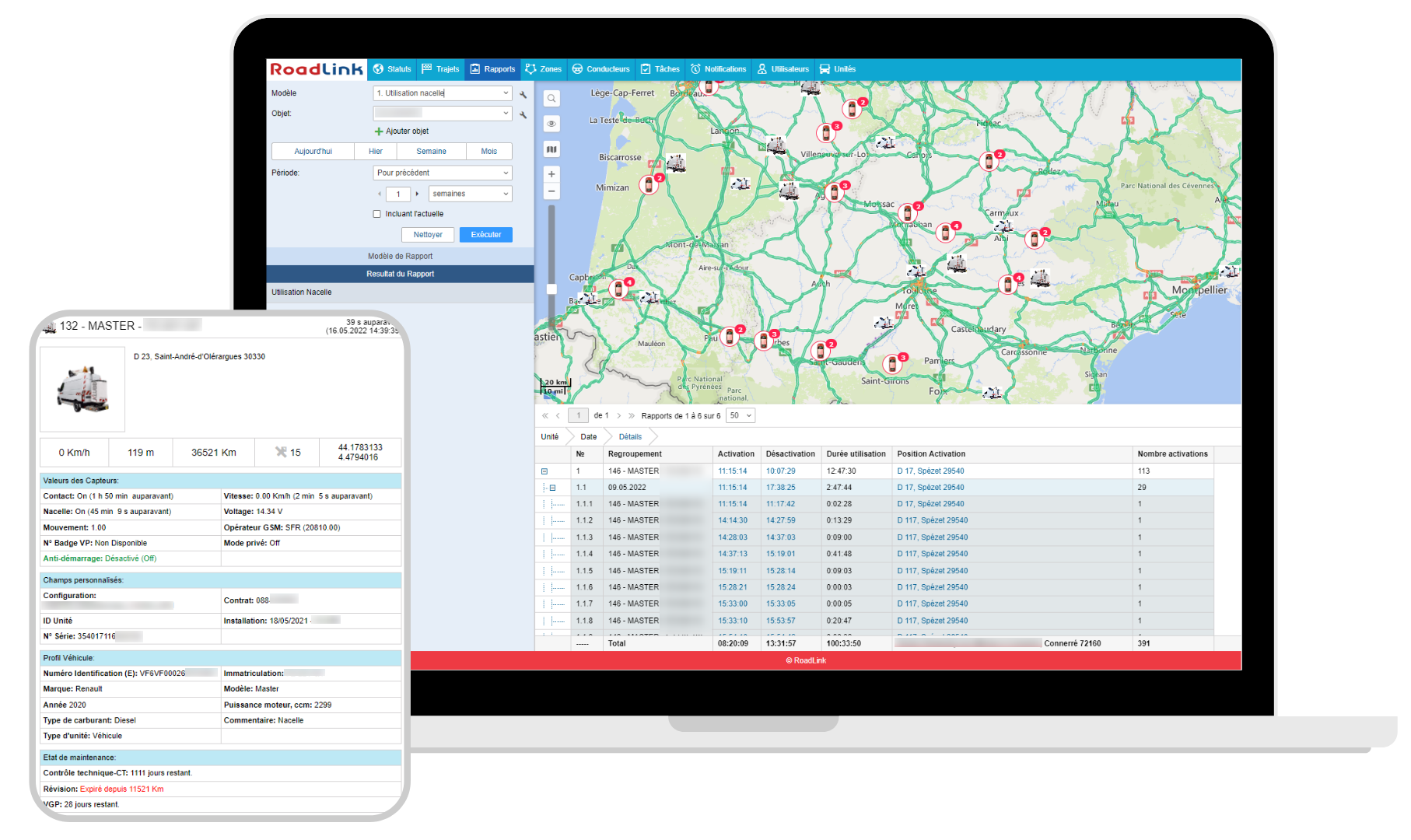Go to previous report page arrow
This screenshot has height=840, width=1411.
coord(558,415)
